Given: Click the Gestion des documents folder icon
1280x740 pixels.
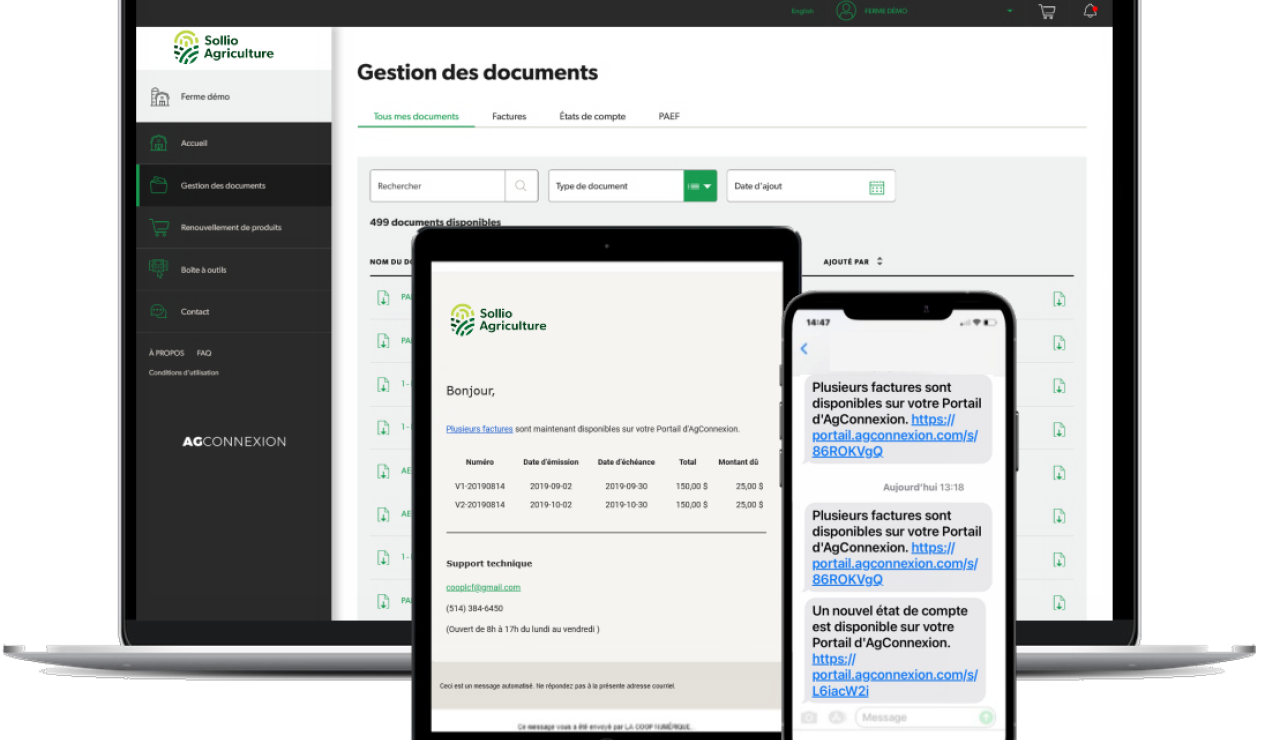Looking at the screenshot, I should pyautogui.click(x=158, y=185).
